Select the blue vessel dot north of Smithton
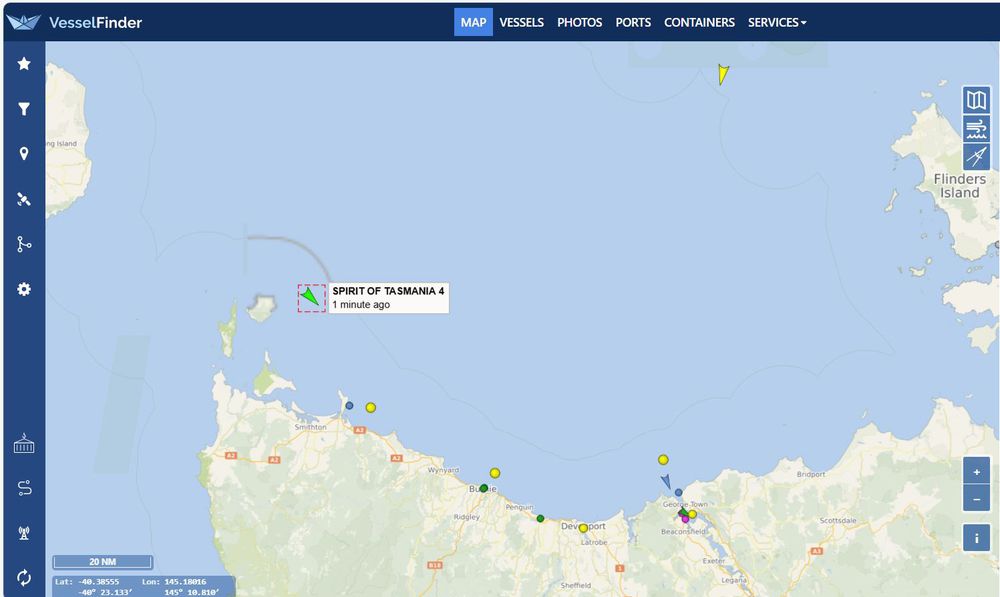Image resolution: width=1000 pixels, height=597 pixels. pos(349,405)
